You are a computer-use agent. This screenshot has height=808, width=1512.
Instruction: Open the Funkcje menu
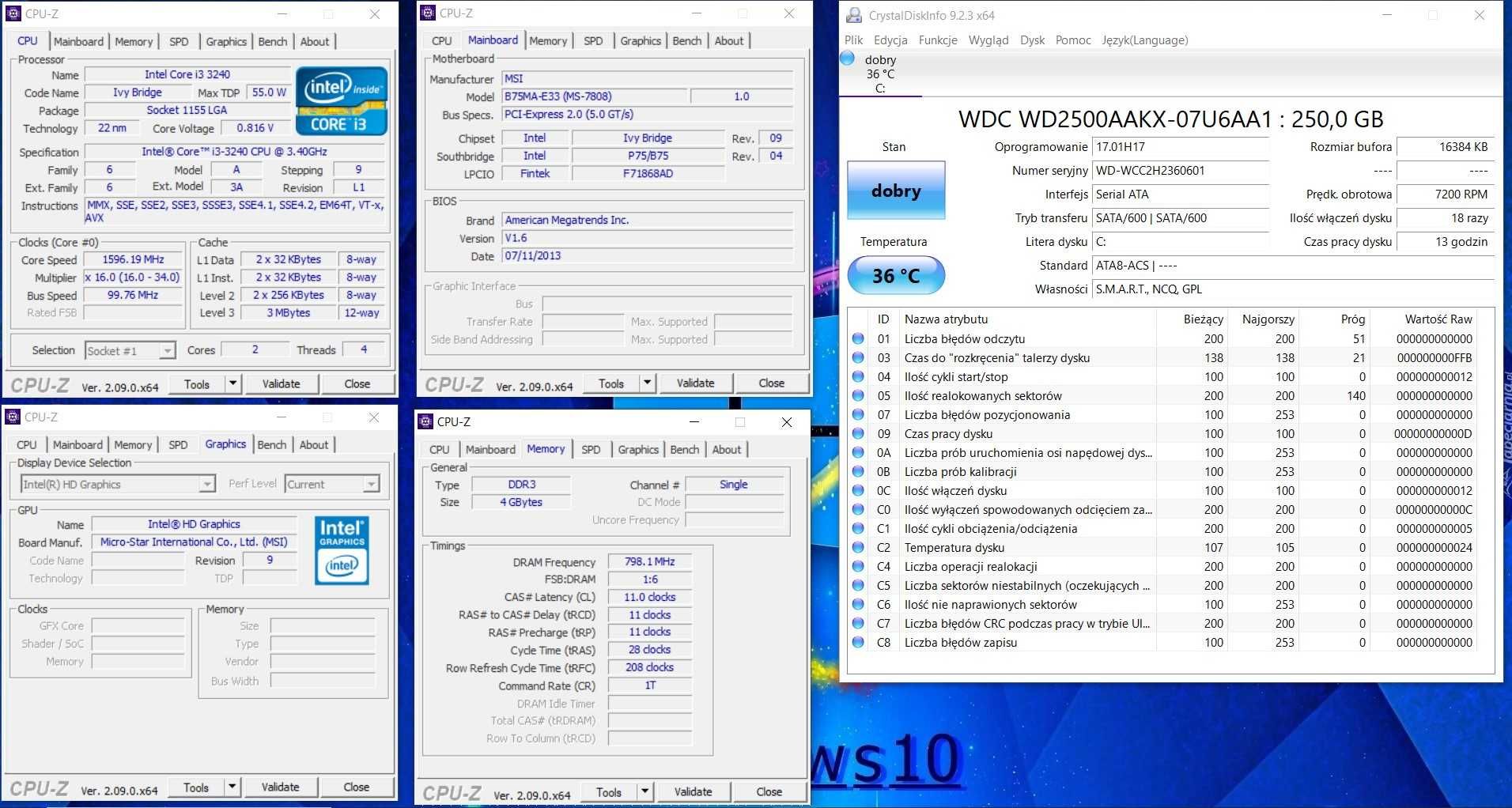pos(938,40)
